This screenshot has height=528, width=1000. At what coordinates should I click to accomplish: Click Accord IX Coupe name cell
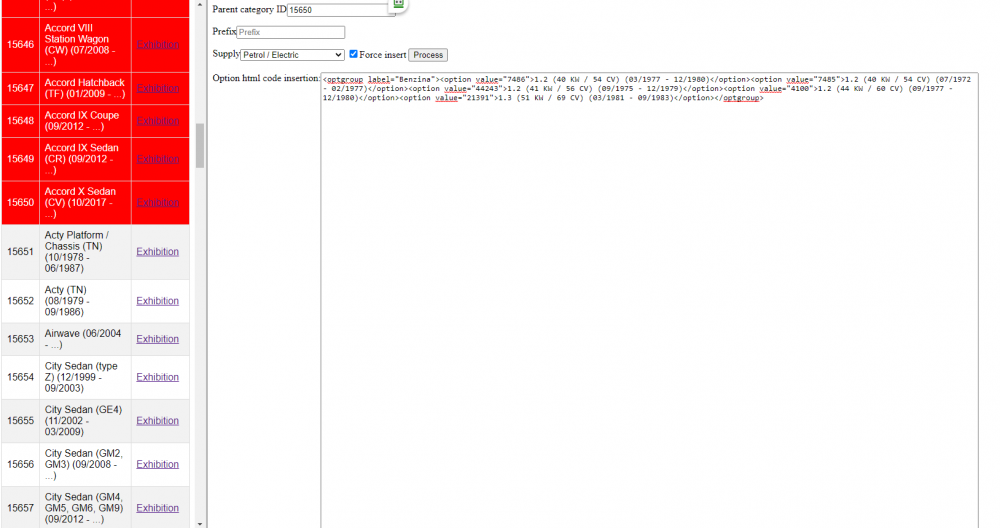(85, 121)
